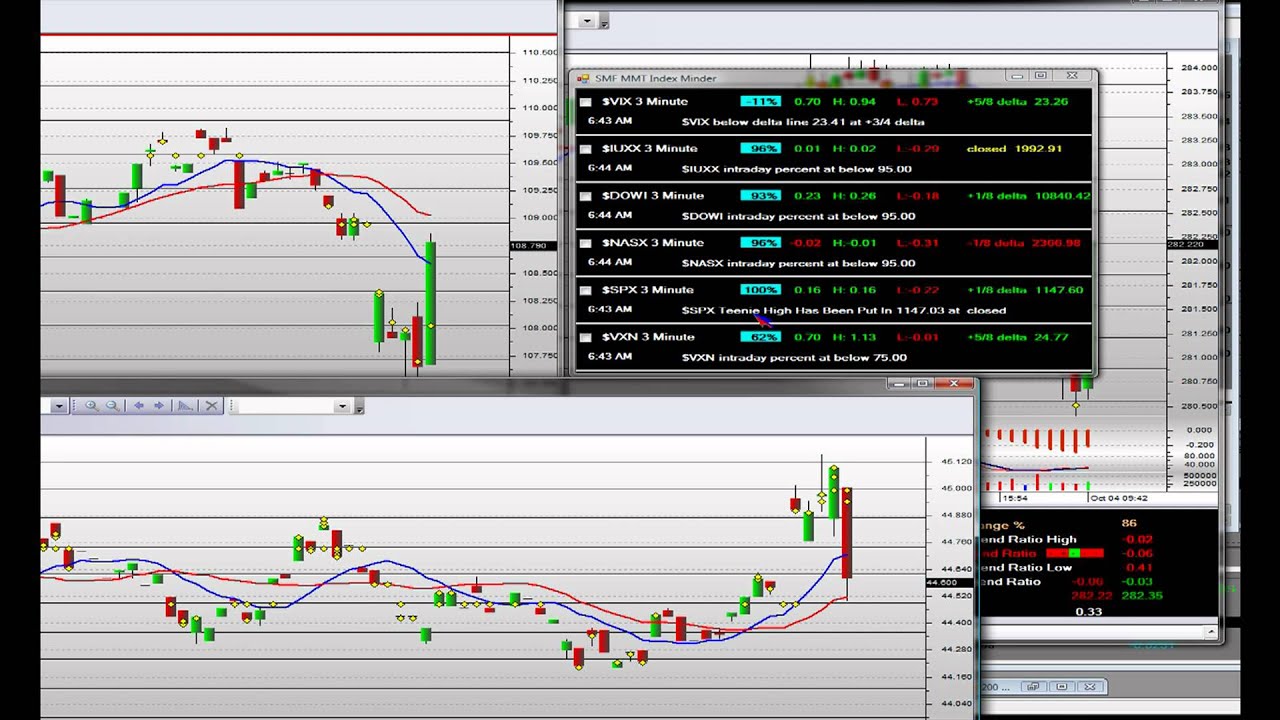Click the 'Trend Ratio Low' label
The width and height of the screenshot is (1280, 720).
click(x=1027, y=567)
